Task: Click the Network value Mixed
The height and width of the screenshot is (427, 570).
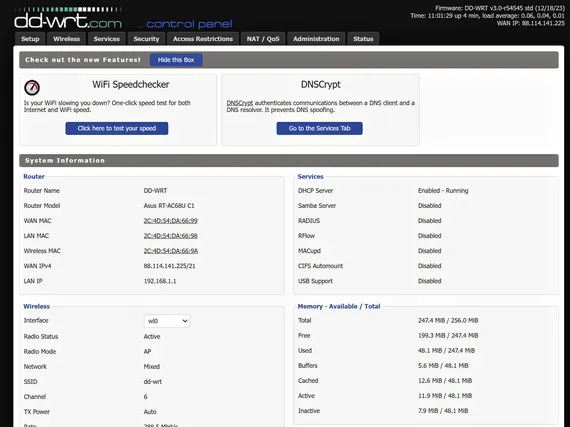Action: pos(152,367)
